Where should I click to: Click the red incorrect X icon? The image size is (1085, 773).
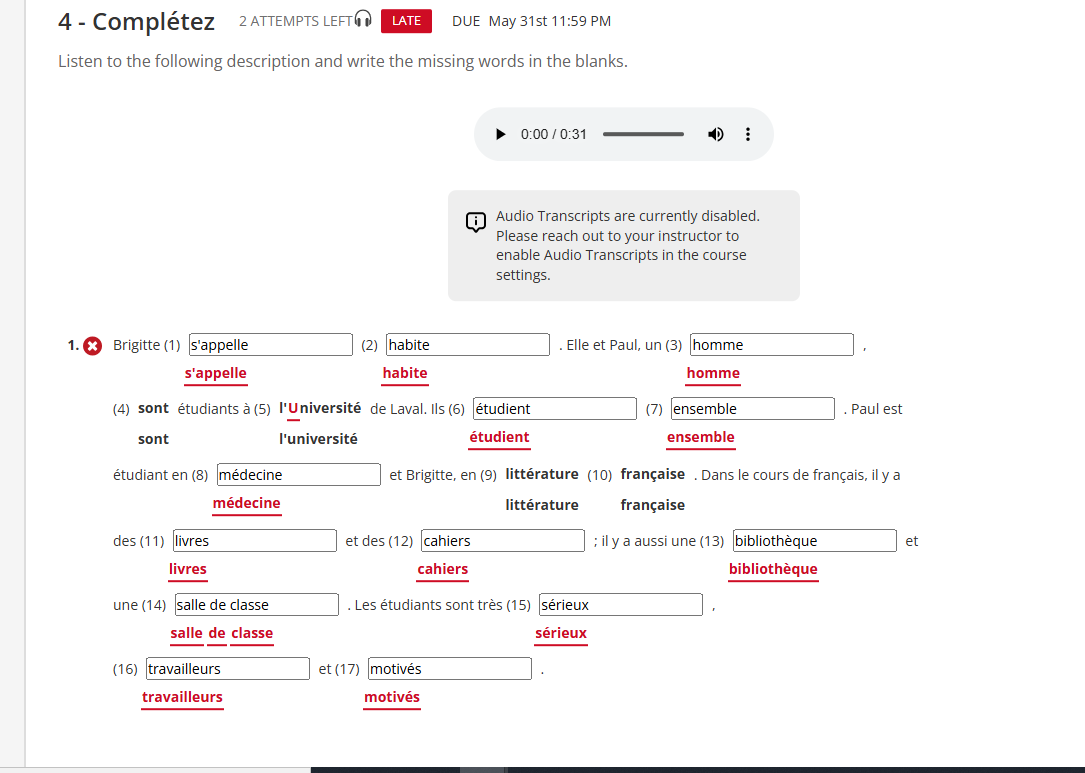[x=93, y=345]
